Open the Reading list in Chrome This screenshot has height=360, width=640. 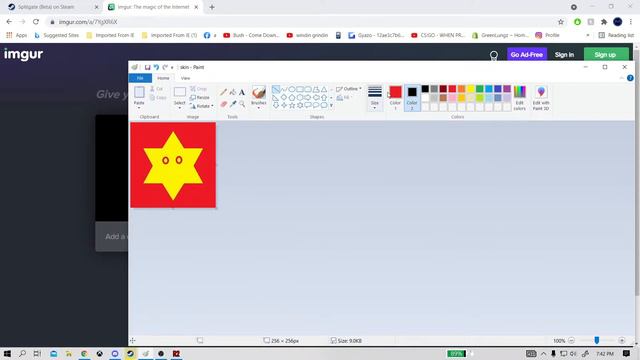[x=616, y=36]
